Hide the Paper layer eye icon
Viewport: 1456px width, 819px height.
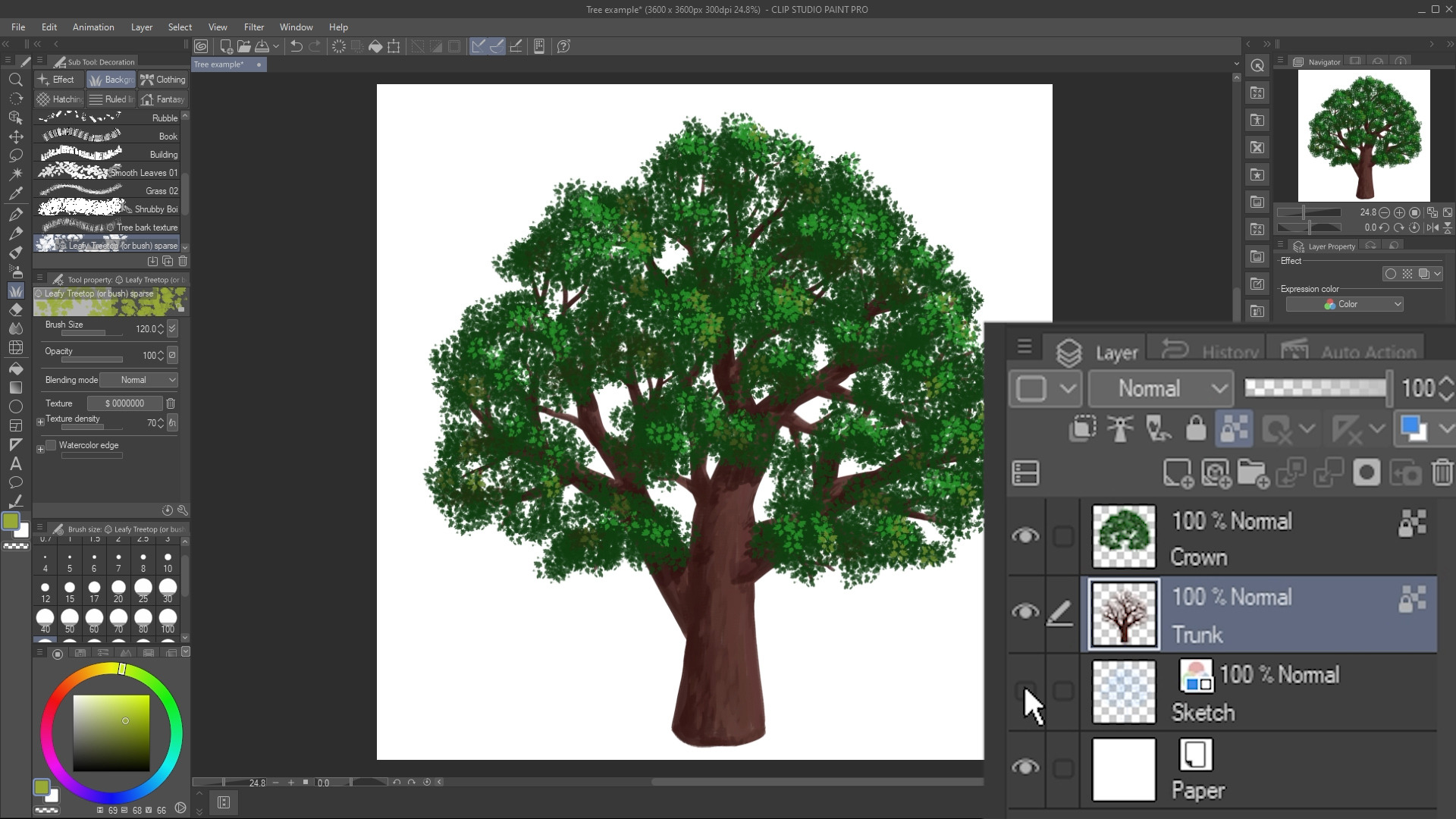[x=1025, y=767]
